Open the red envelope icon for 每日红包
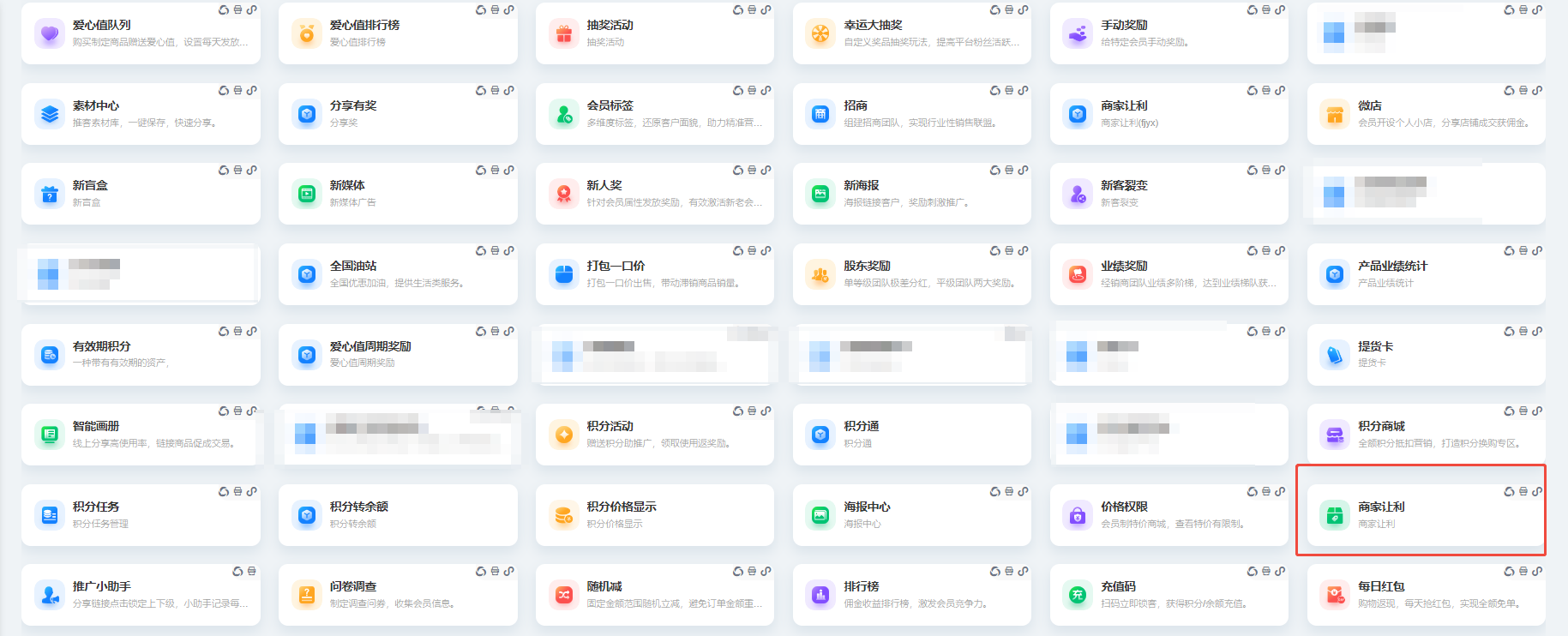 pos(1335,595)
